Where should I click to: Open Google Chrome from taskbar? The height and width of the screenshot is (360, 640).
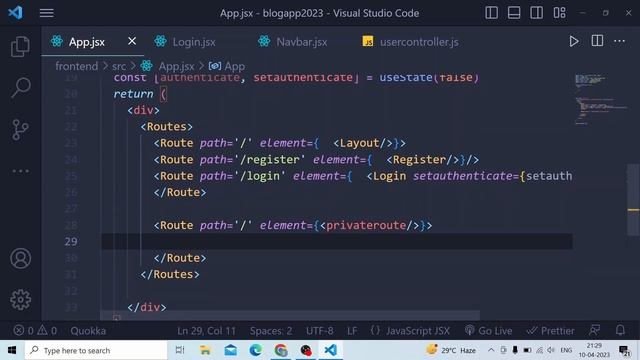point(281,350)
